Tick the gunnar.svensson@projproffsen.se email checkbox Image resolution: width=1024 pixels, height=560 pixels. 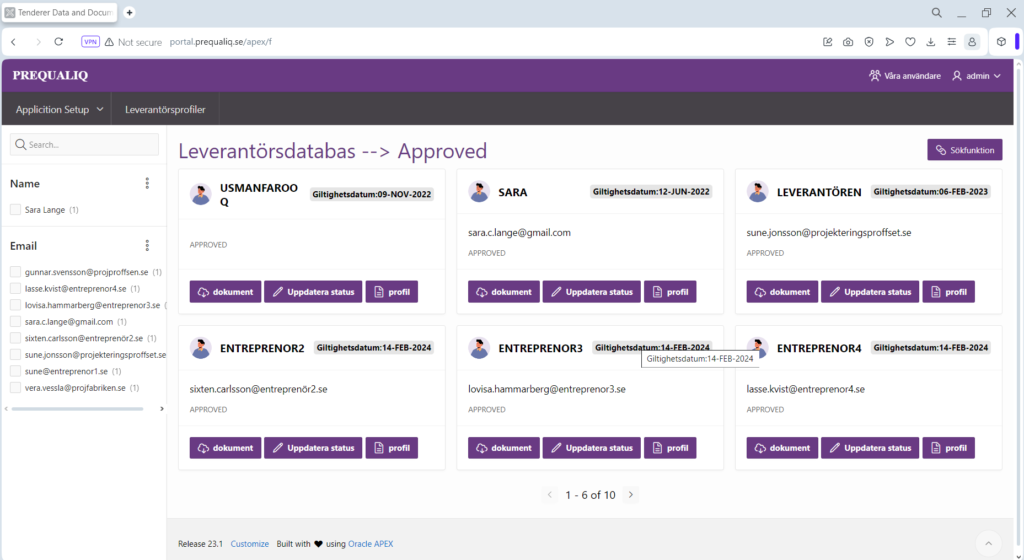pyautogui.click(x=15, y=272)
